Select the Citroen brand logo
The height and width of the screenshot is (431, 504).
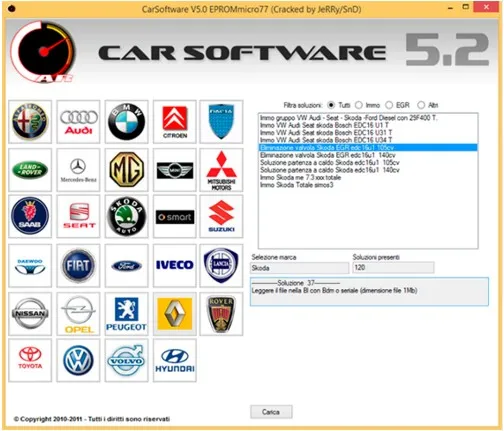tap(175, 122)
